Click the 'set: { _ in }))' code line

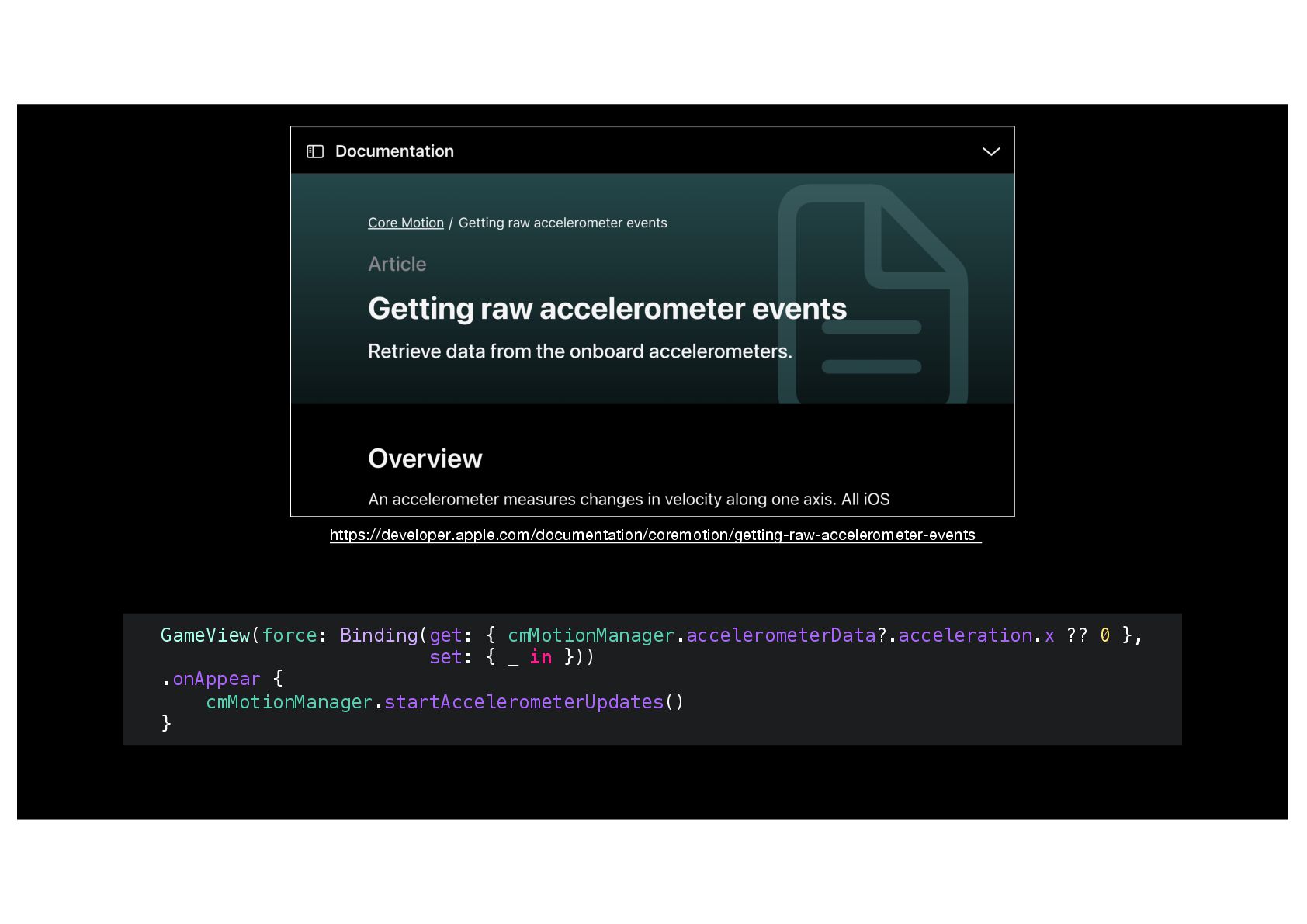pyautogui.click(x=511, y=657)
